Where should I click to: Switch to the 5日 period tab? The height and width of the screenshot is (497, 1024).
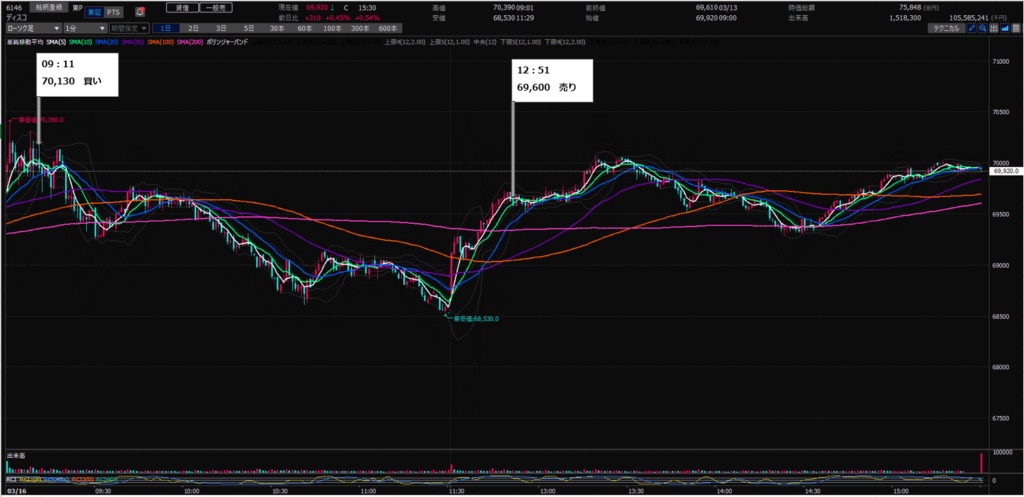(248, 29)
